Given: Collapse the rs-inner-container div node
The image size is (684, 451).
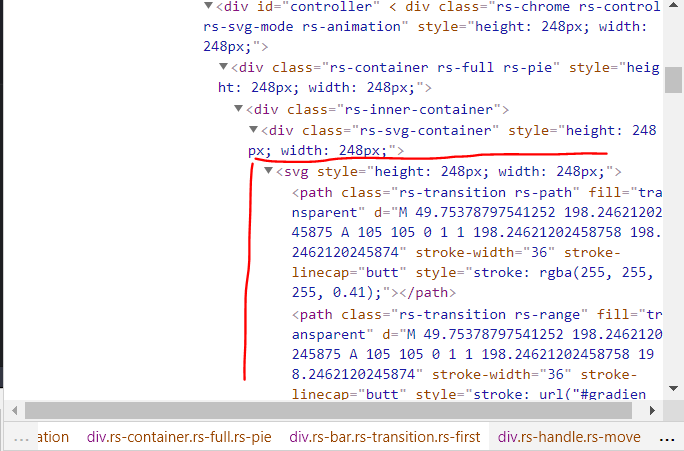Looking at the screenshot, I should [238, 109].
